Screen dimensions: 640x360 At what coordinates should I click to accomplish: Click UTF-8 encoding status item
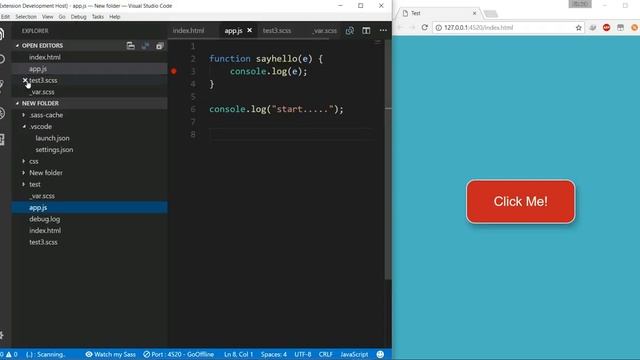[x=302, y=354]
